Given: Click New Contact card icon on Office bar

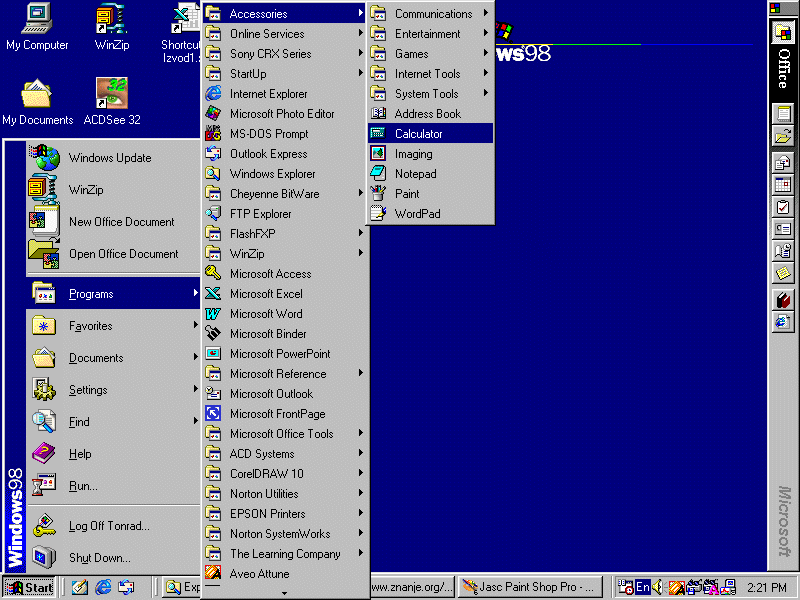Looking at the screenshot, I should [783, 229].
